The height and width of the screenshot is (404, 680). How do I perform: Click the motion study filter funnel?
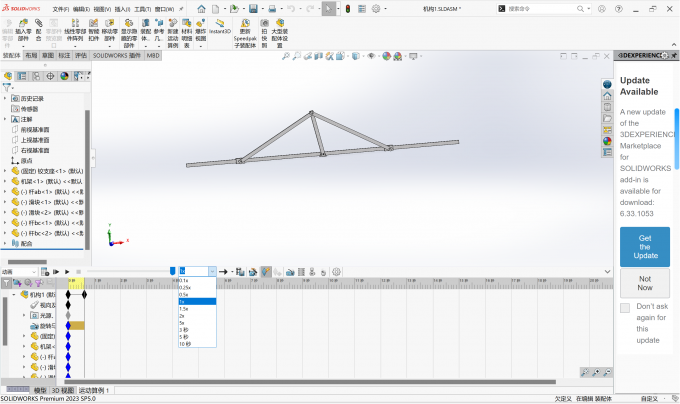click(6, 283)
